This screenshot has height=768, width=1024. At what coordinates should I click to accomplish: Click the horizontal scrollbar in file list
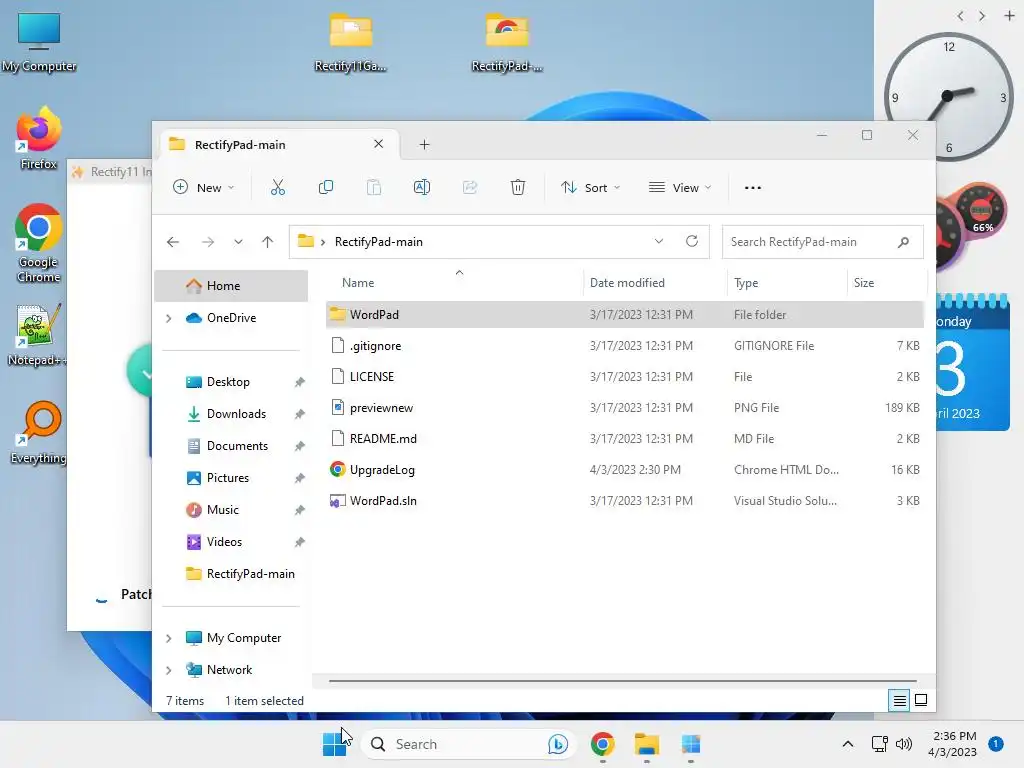(622, 680)
